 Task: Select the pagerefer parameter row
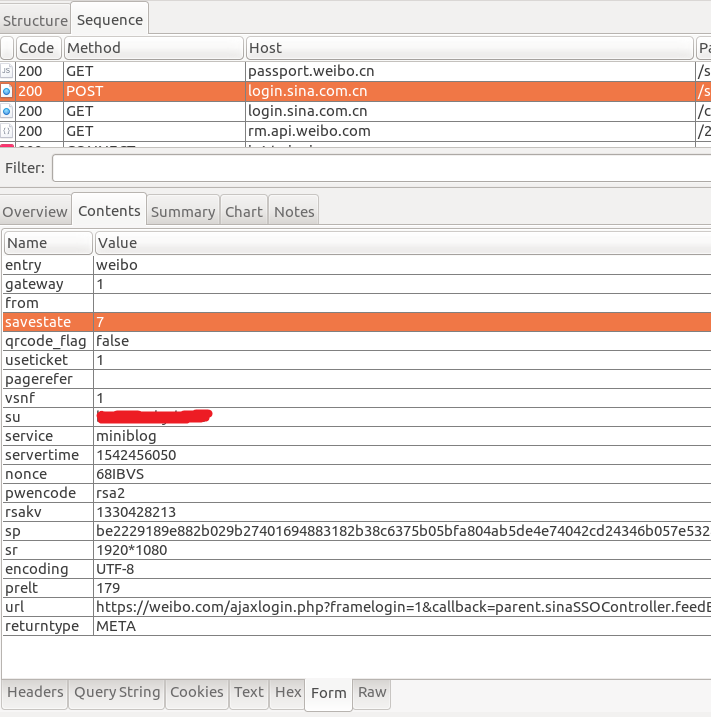coord(357,379)
